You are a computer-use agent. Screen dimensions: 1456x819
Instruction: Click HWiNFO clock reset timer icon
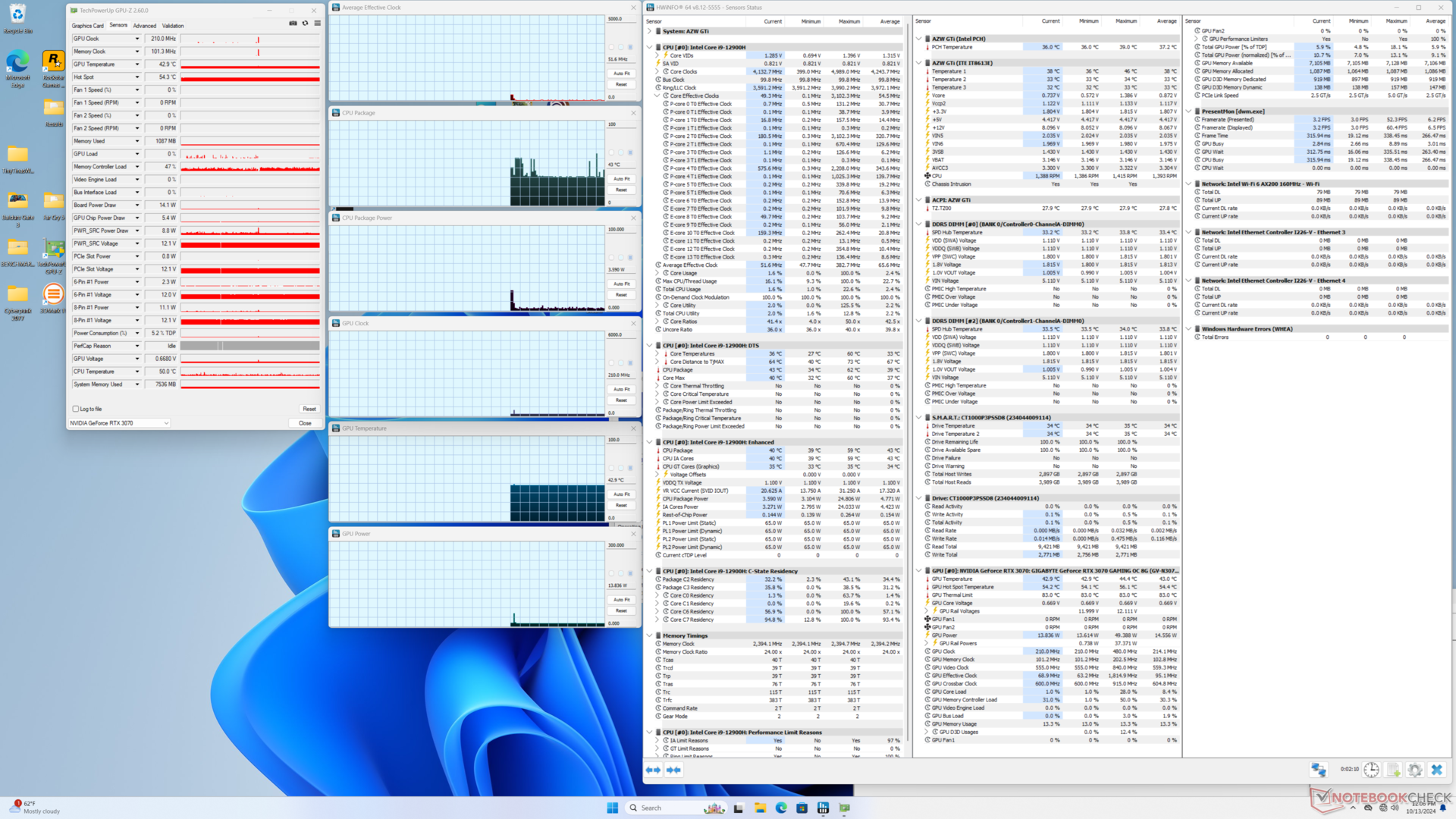pyautogui.click(x=1371, y=770)
